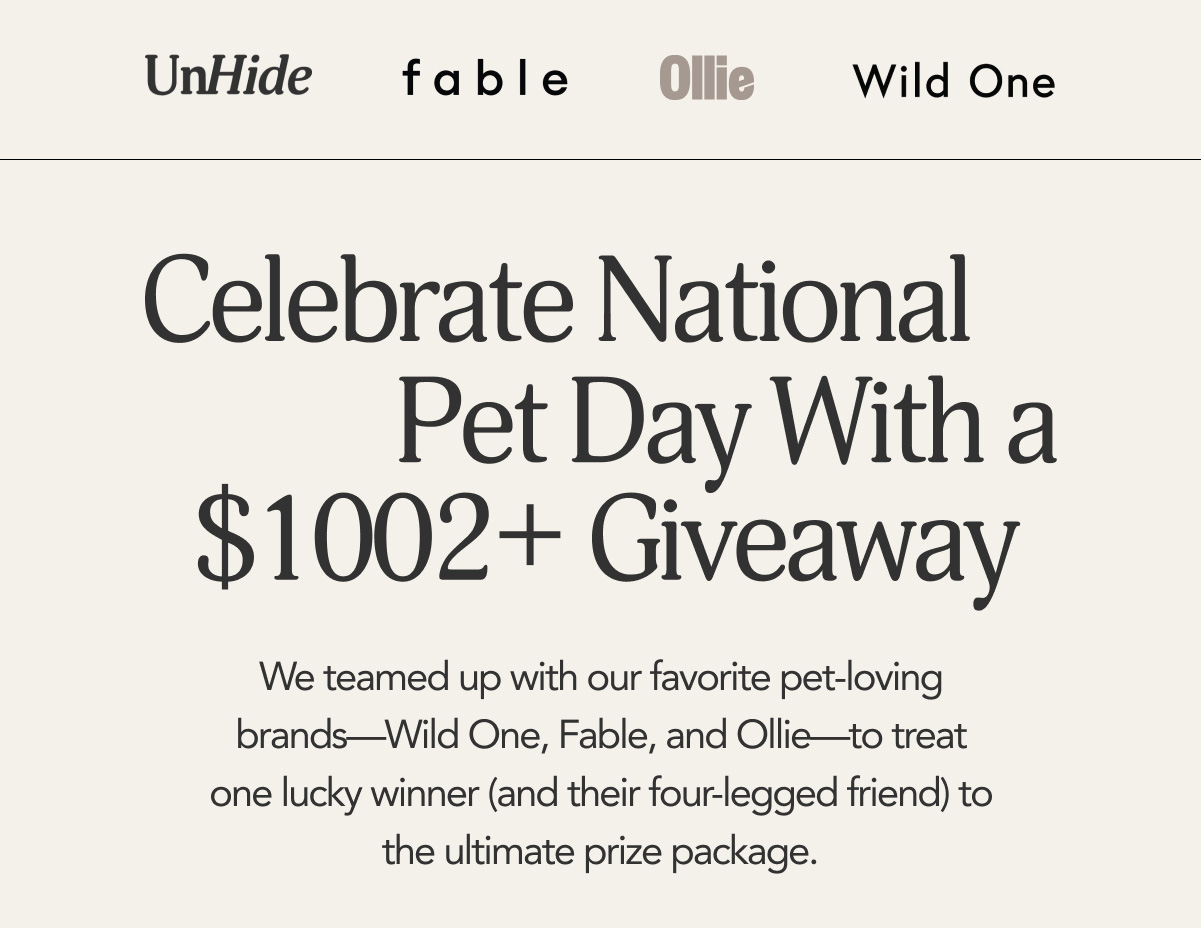Click "Ollie" mention in the paragraph
1201x928 pixels.
click(x=773, y=736)
